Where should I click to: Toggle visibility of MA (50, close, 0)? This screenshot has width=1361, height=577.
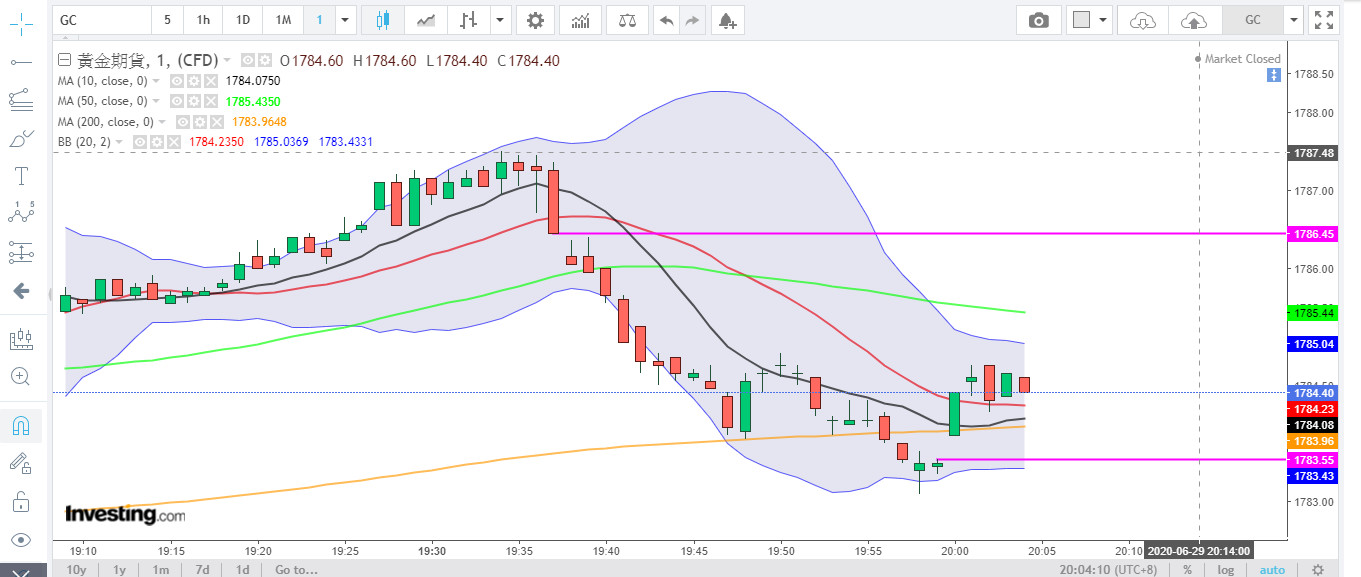175,101
